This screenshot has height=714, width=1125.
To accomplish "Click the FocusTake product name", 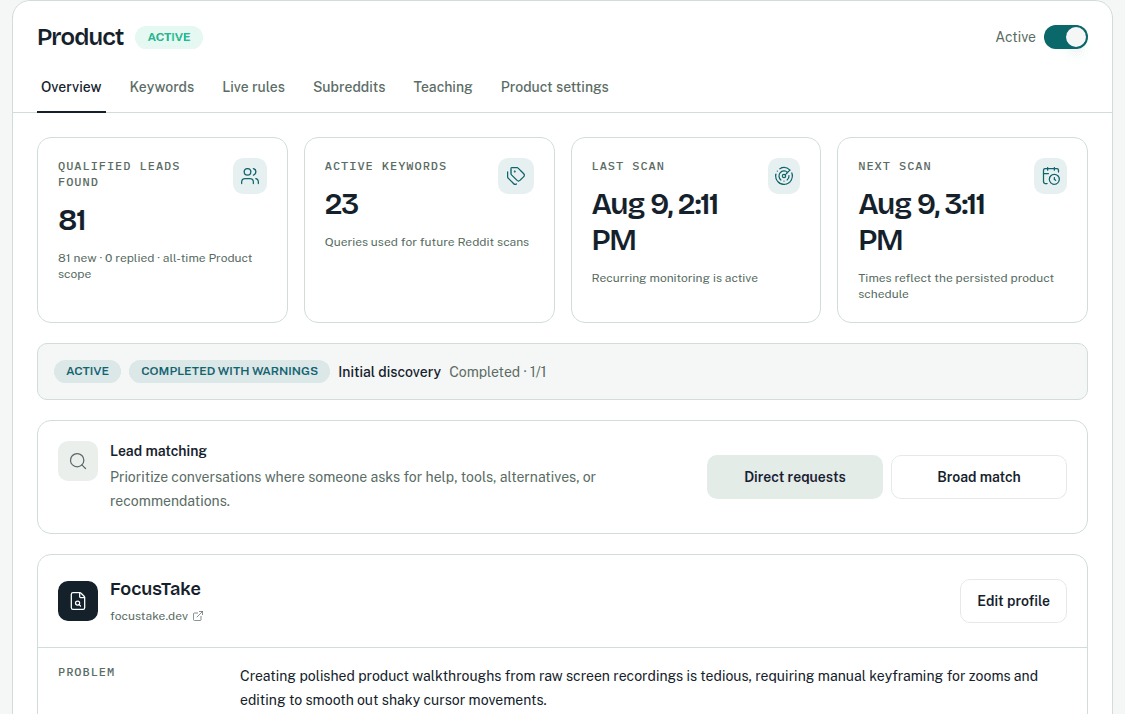I will pyautogui.click(x=155, y=588).
